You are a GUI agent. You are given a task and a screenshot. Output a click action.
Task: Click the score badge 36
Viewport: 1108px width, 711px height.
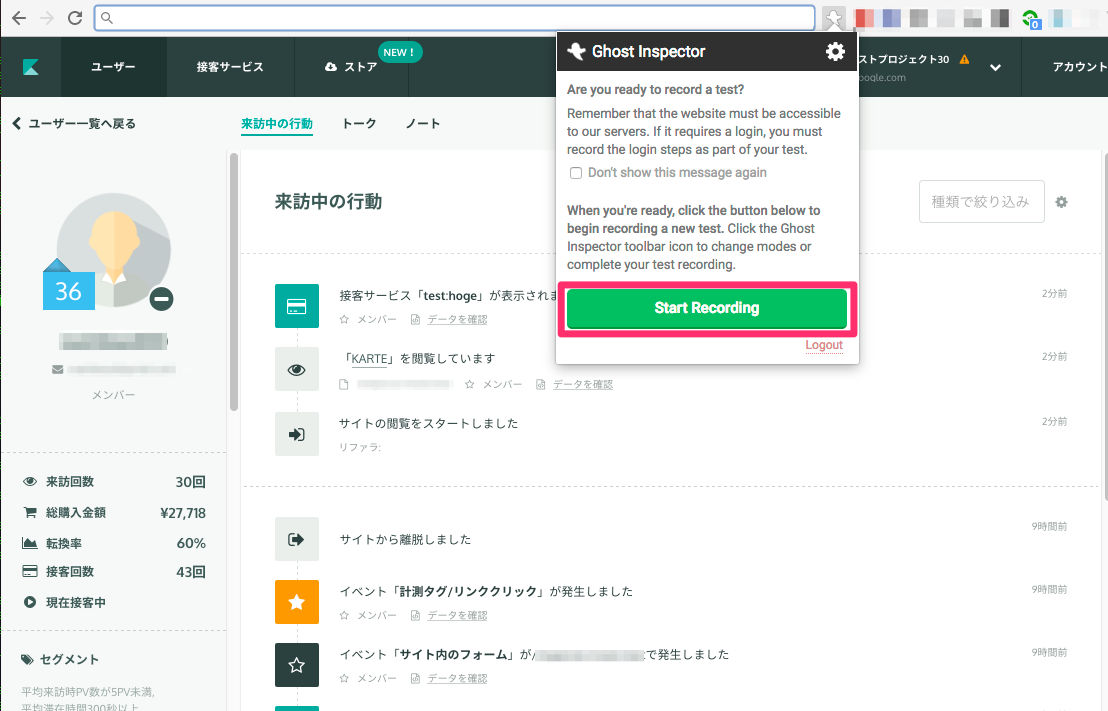pyautogui.click(x=69, y=290)
